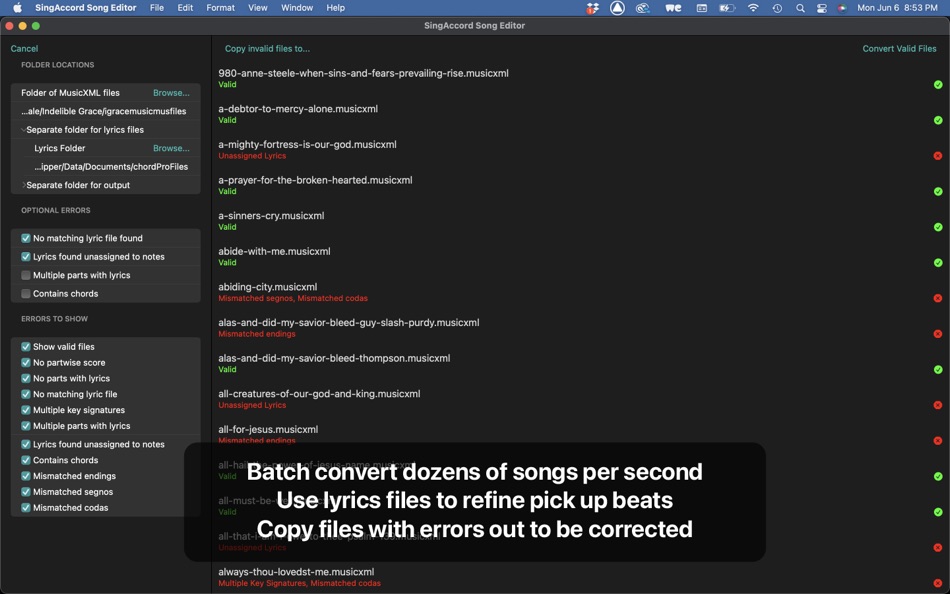Open the Creative Cloud menu bar icon
Viewport: 950px width, 594px height.
[x=642, y=8]
